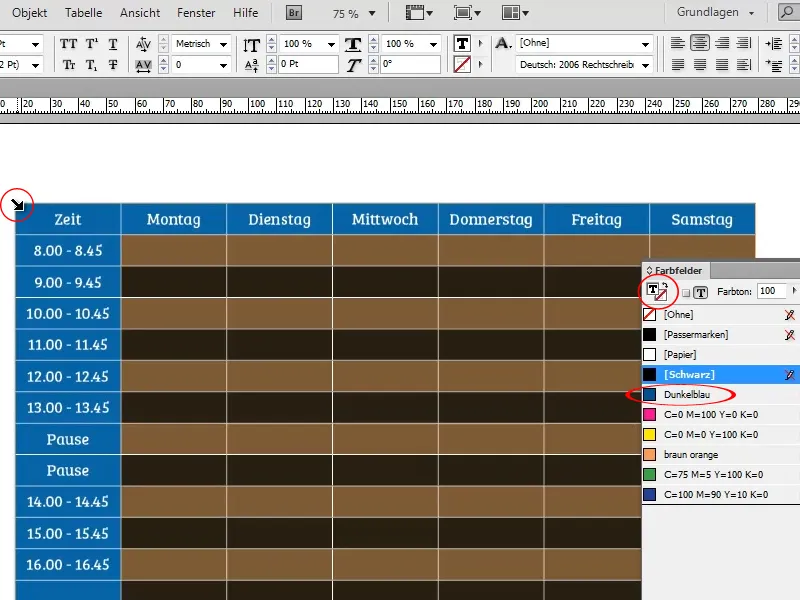
Task: Toggle underline text formatting
Action: [x=113, y=44]
